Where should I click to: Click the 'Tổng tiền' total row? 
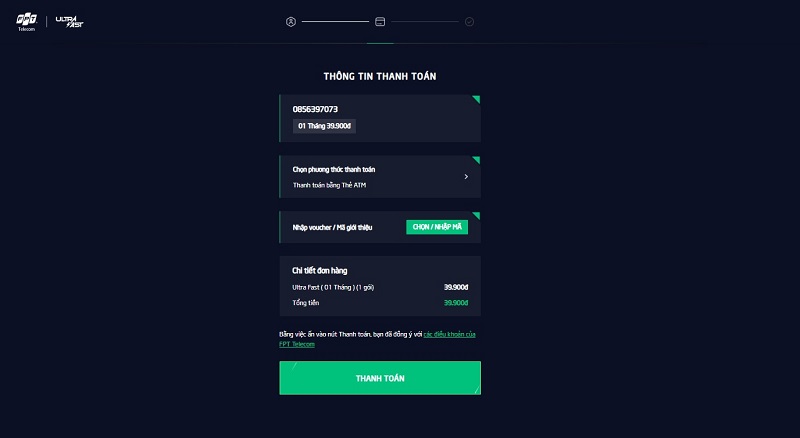380,302
